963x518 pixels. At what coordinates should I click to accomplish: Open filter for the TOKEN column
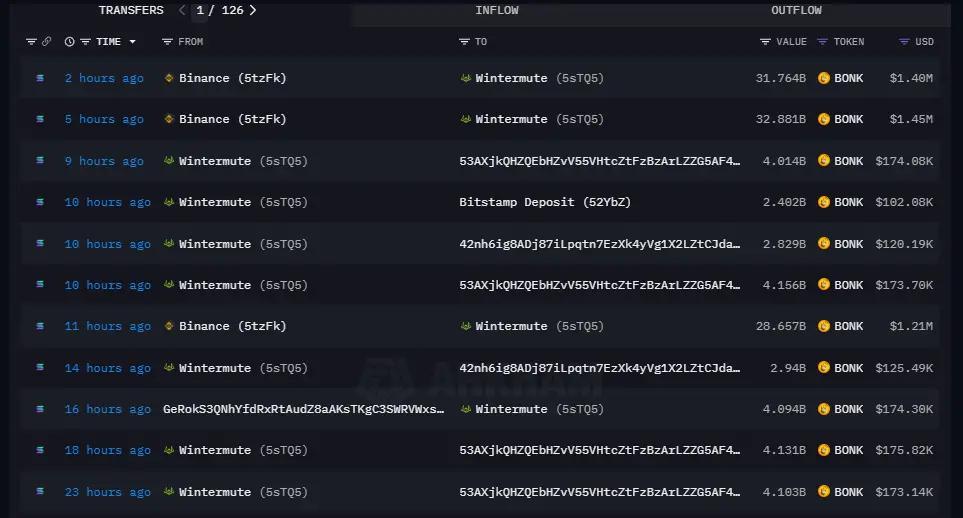[x=822, y=42]
